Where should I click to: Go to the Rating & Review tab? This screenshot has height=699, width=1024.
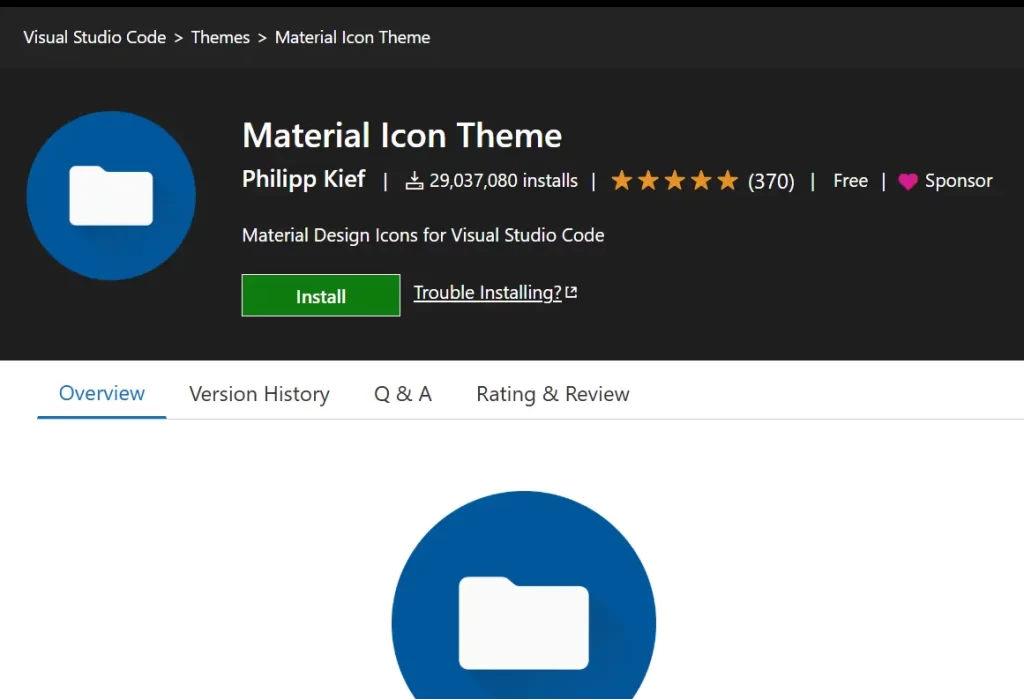[x=552, y=394]
